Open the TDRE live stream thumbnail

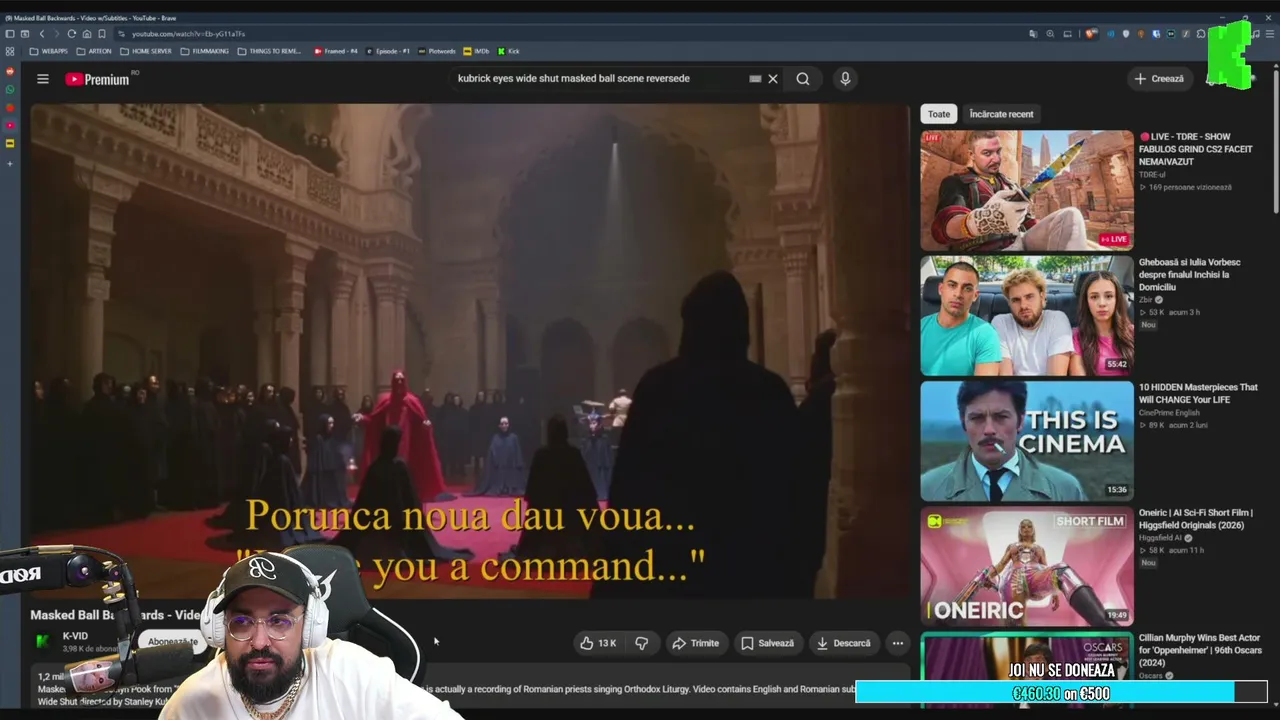coord(1027,190)
